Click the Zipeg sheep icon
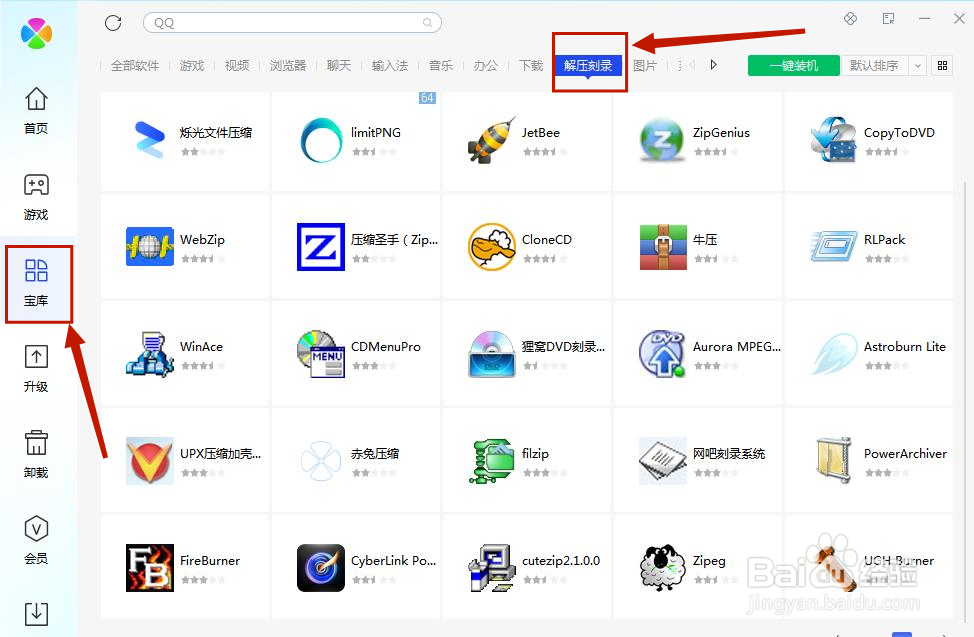 pyautogui.click(x=662, y=568)
